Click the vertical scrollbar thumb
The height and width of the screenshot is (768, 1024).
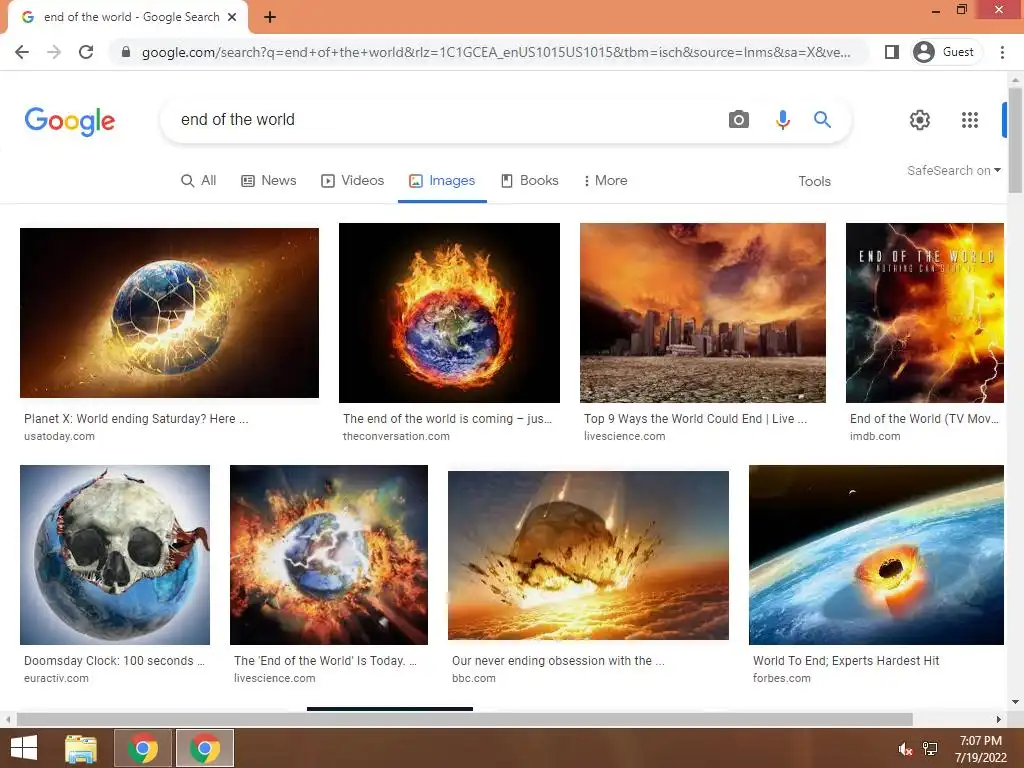click(x=1015, y=140)
